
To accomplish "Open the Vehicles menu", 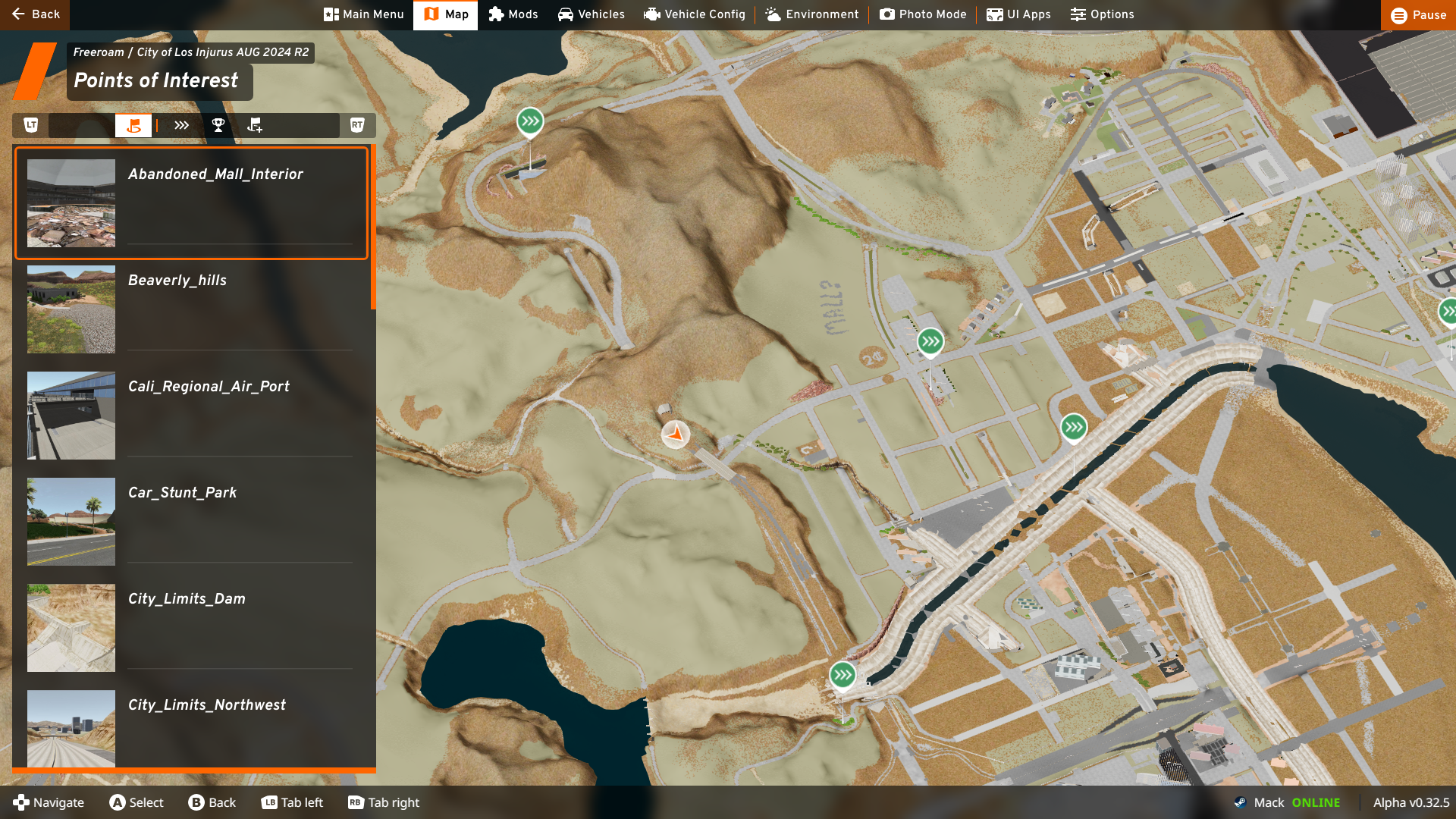I will pos(591,14).
